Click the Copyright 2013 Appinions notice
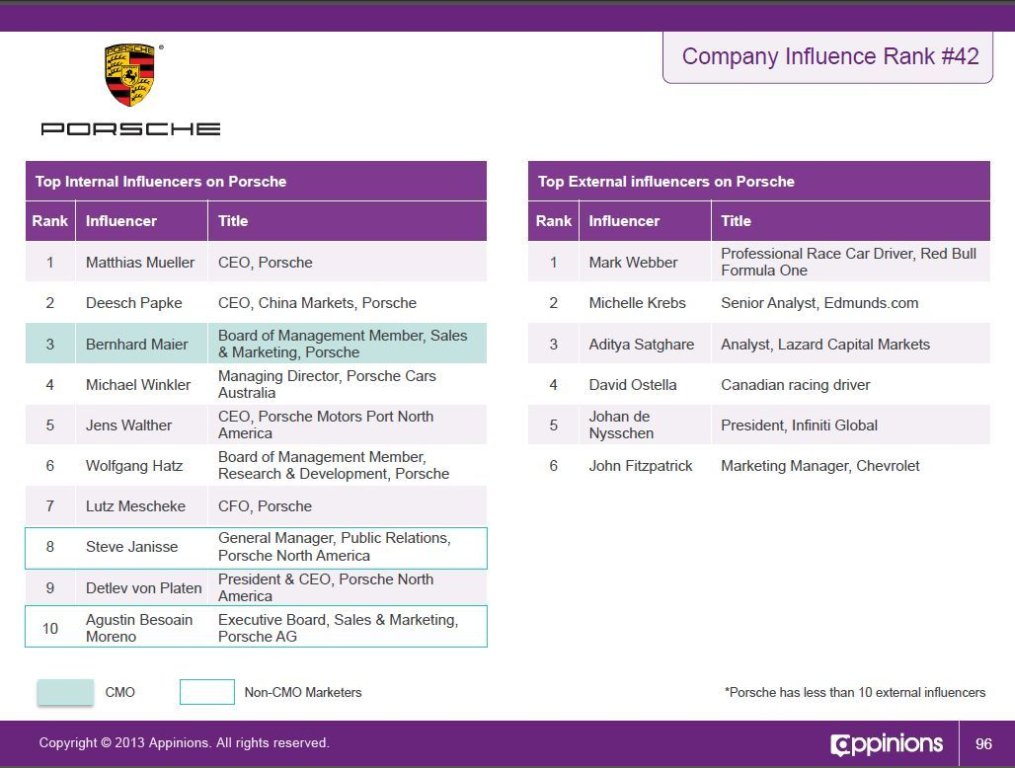 pyautogui.click(x=184, y=743)
